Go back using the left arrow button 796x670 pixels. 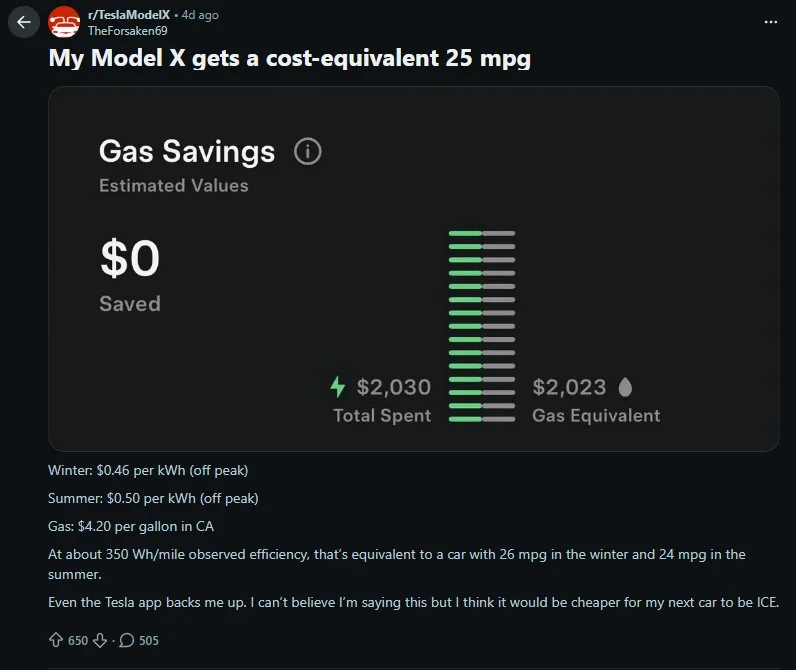[24, 21]
